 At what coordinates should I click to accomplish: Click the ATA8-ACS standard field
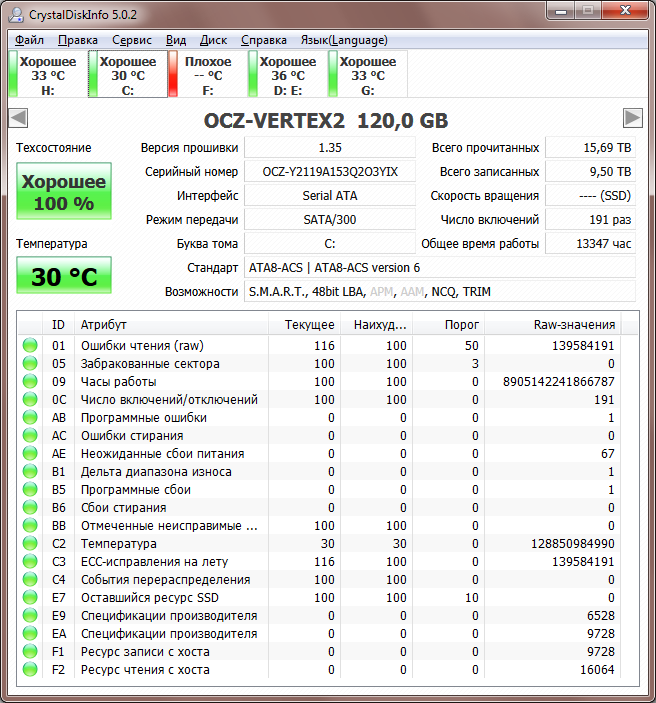pos(440,268)
